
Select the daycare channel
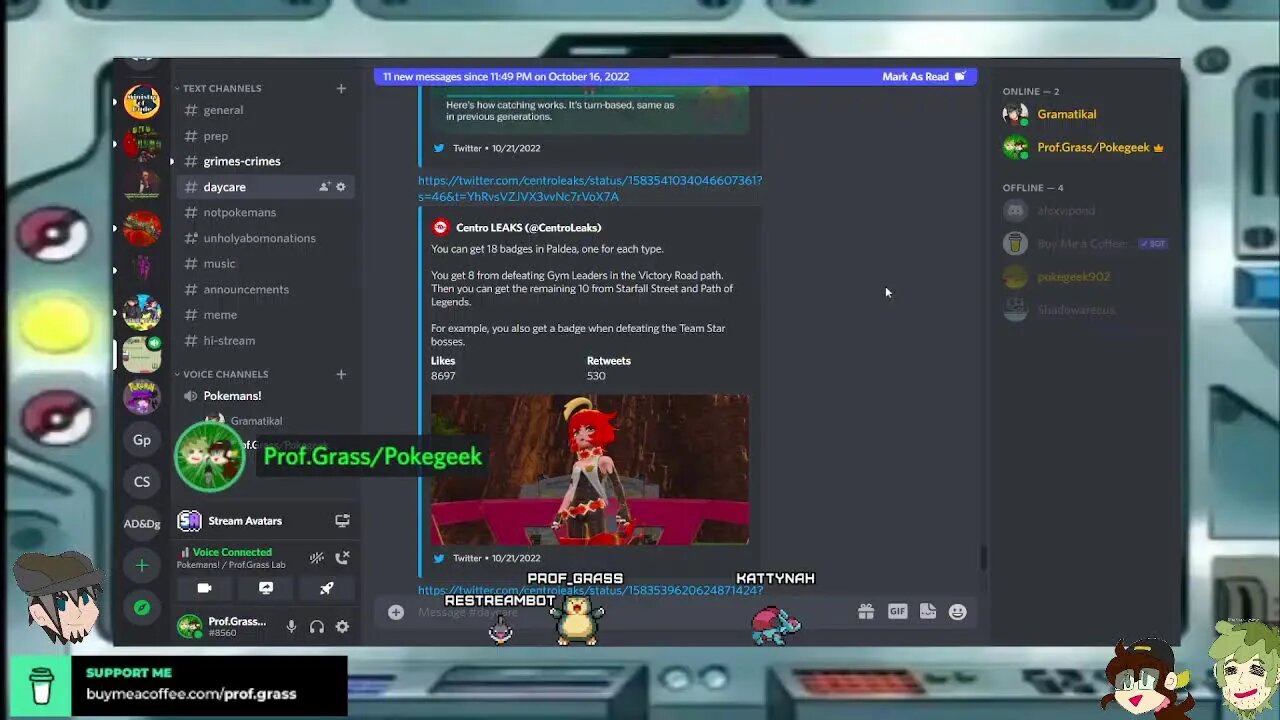coord(265,187)
